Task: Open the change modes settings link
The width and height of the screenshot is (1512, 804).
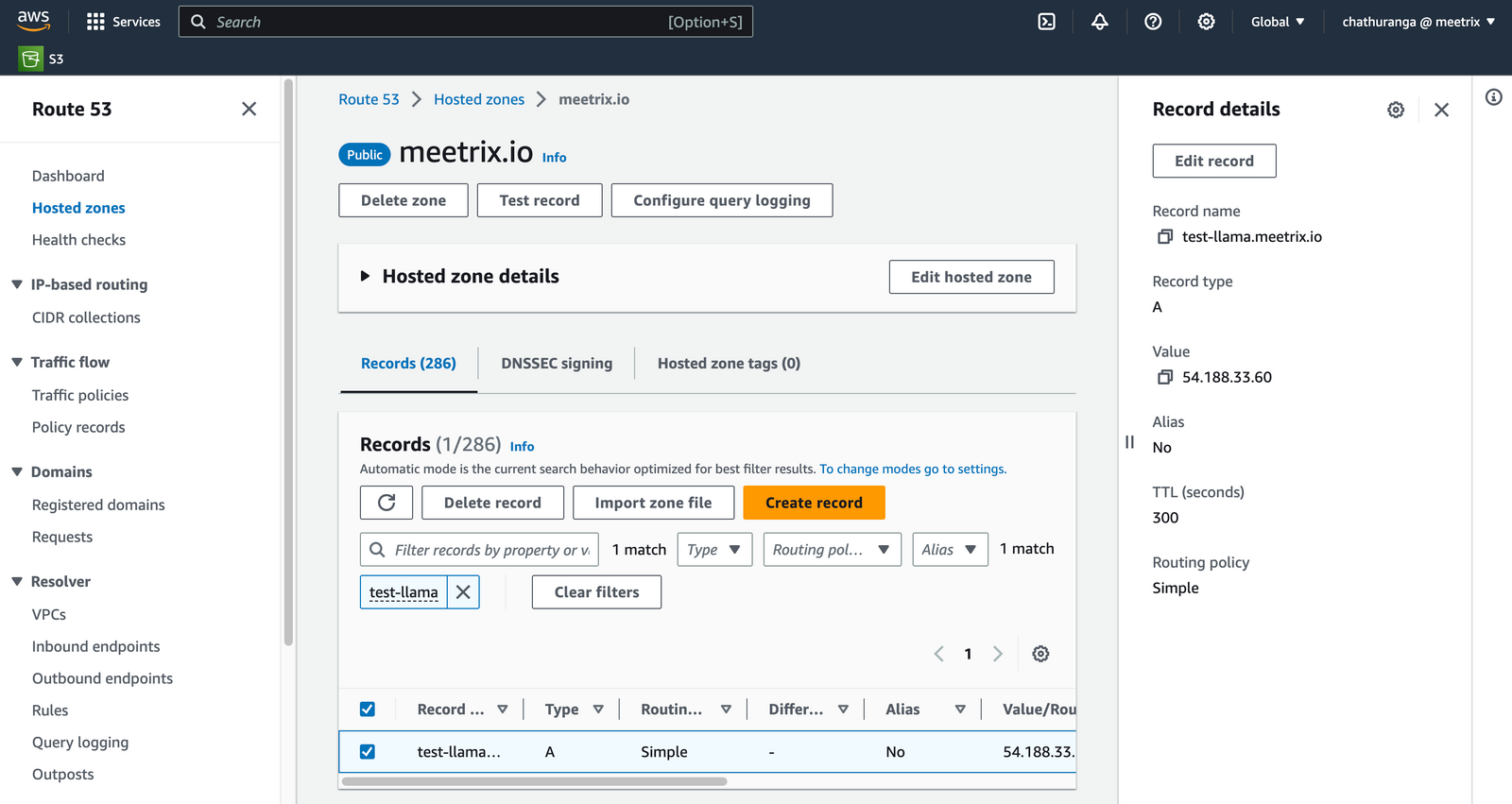Action: click(913, 469)
